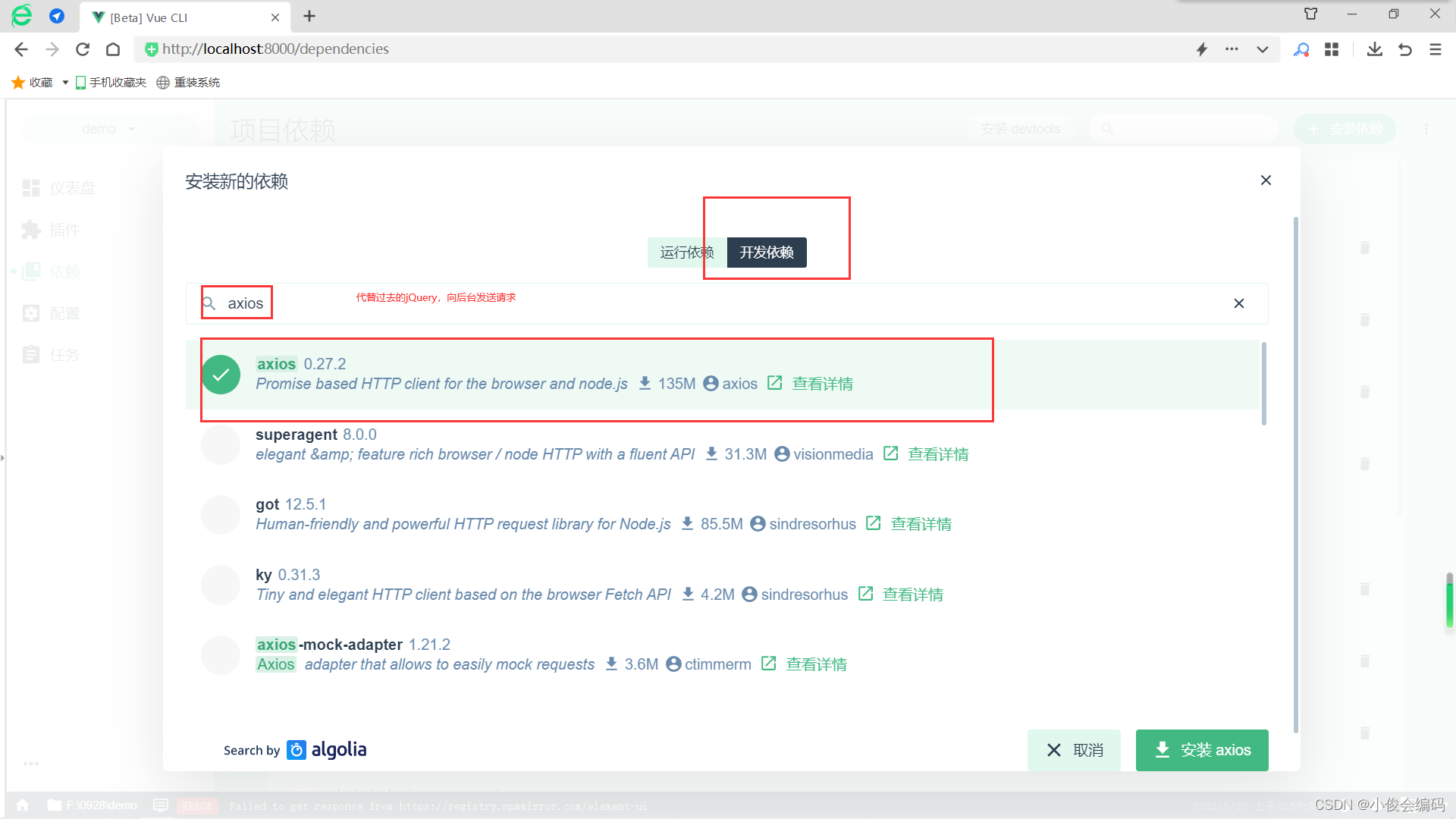The width and height of the screenshot is (1456, 819).
Task: Close the [Beta] Vue CLI tab
Action: point(275,17)
